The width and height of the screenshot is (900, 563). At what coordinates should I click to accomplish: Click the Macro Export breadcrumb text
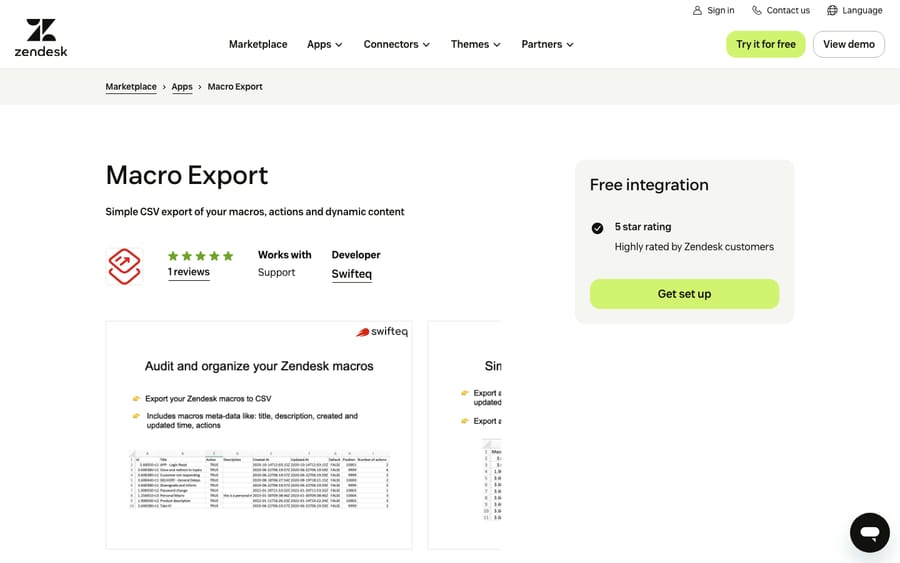tap(235, 87)
